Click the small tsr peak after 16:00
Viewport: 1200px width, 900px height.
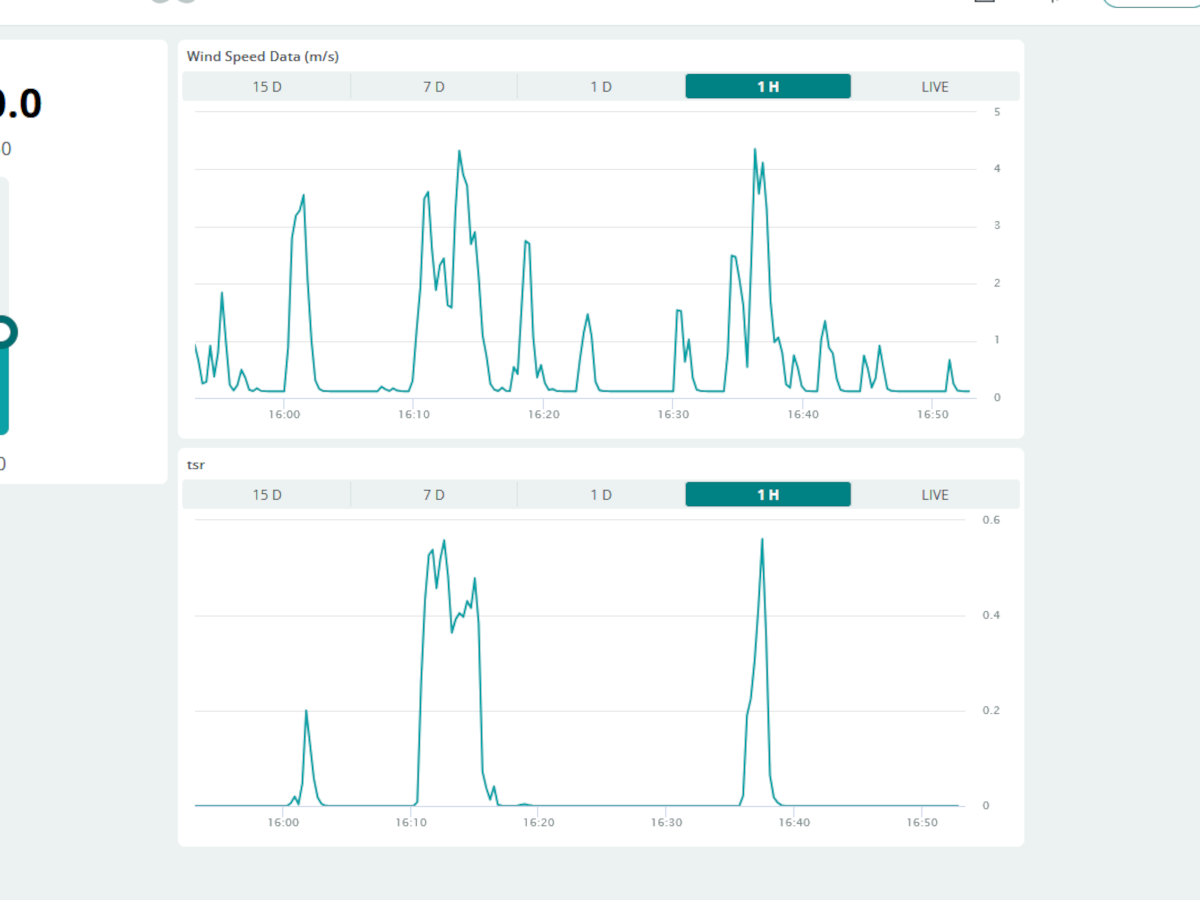[x=306, y=711]
